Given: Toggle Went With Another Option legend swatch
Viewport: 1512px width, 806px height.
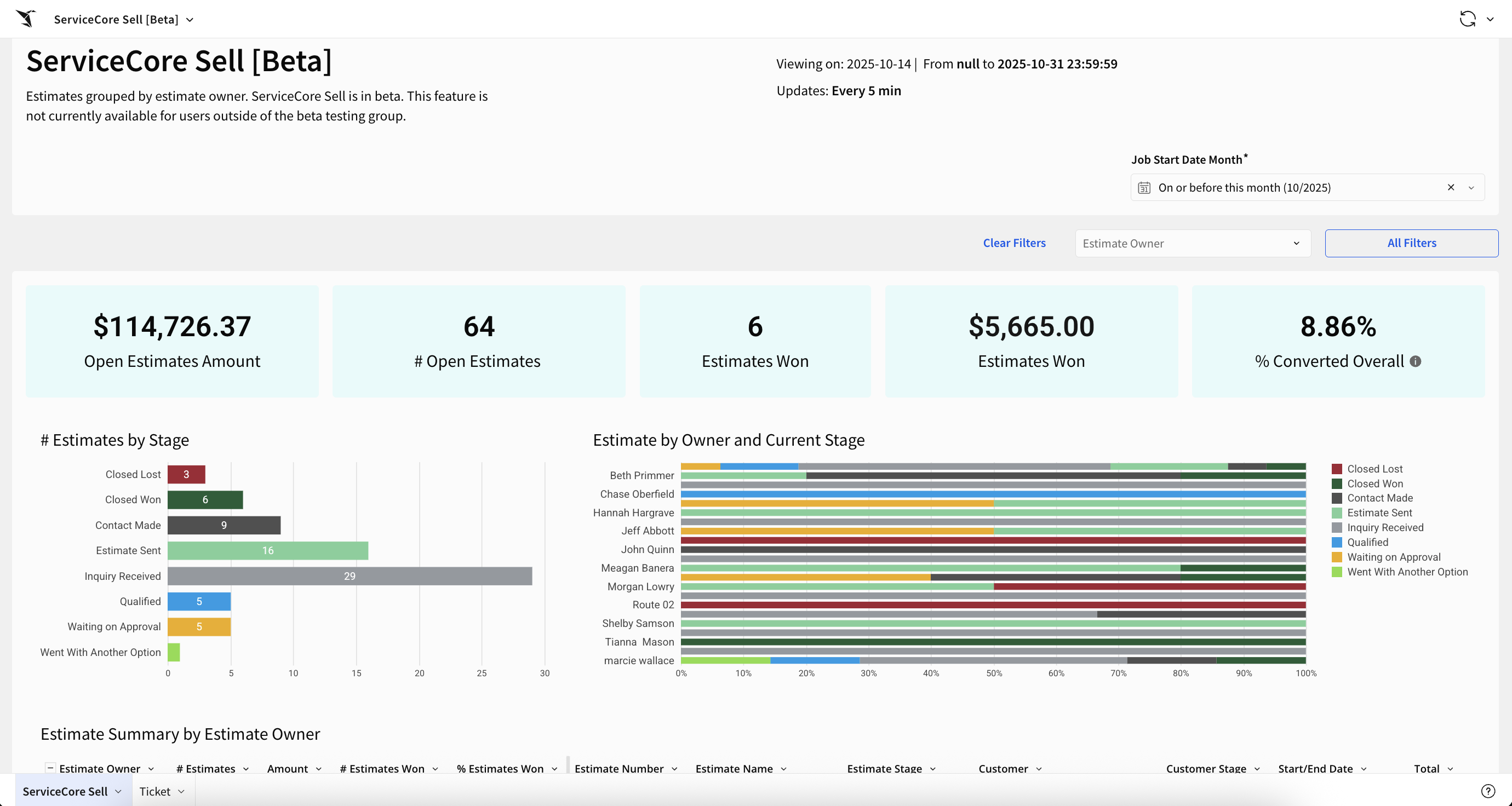Looking at the screenshot, I should [x=1337, y=571].
